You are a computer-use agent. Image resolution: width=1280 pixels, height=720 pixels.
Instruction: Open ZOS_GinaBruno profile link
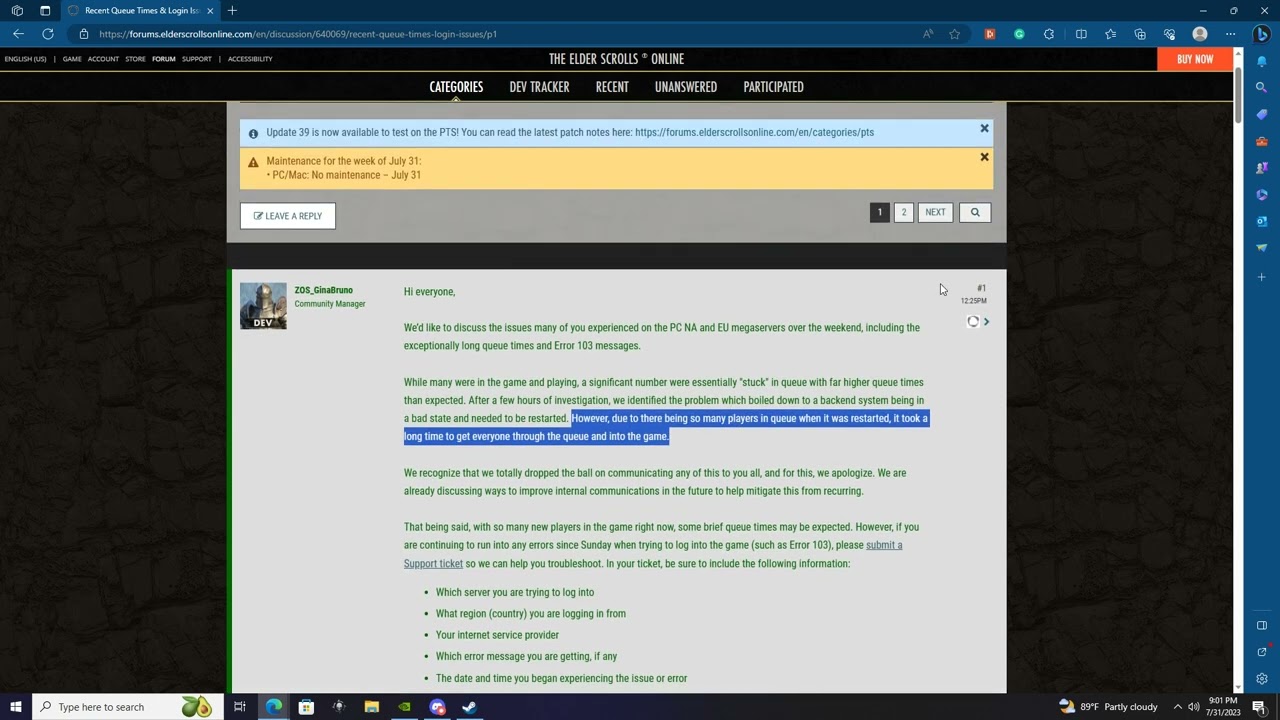[323, 290]
